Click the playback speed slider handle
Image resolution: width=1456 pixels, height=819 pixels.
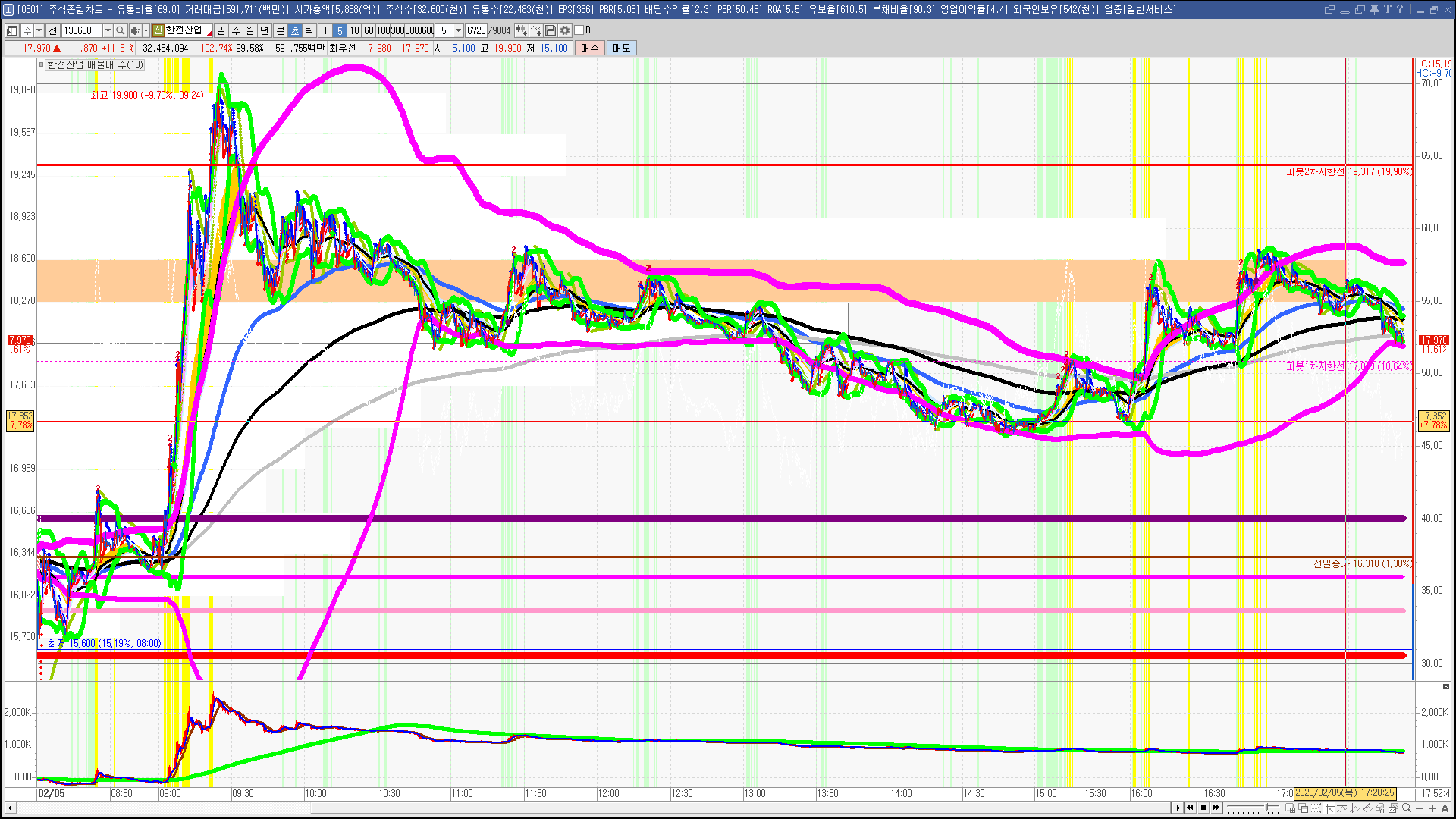pos(1266,807)
